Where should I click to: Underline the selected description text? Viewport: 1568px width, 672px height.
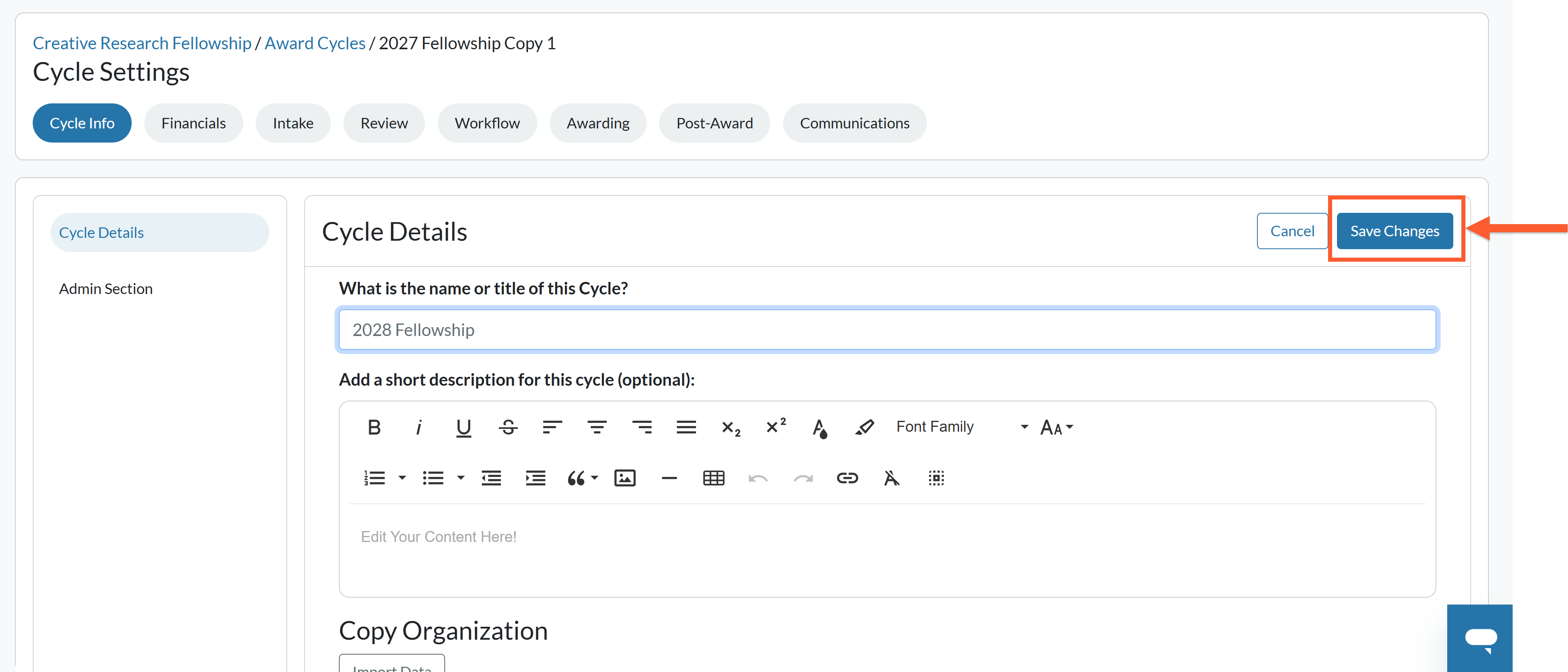(463, 427)
